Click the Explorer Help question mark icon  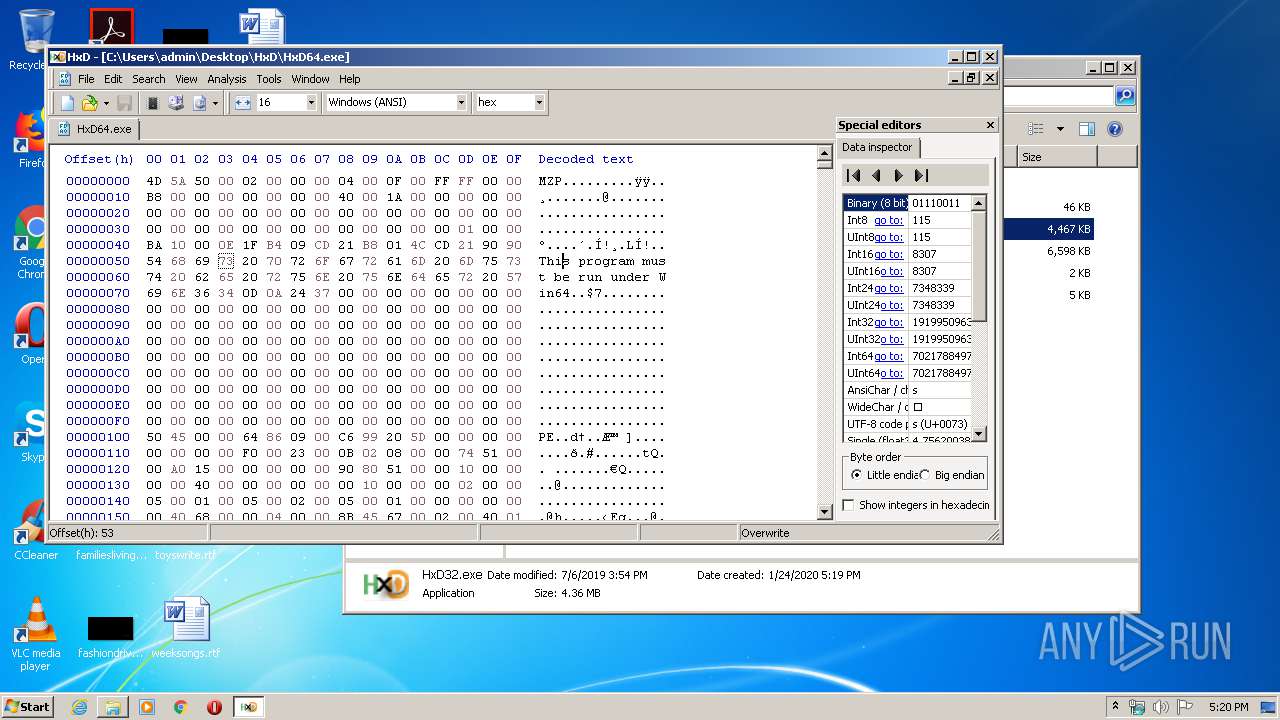1115,129
